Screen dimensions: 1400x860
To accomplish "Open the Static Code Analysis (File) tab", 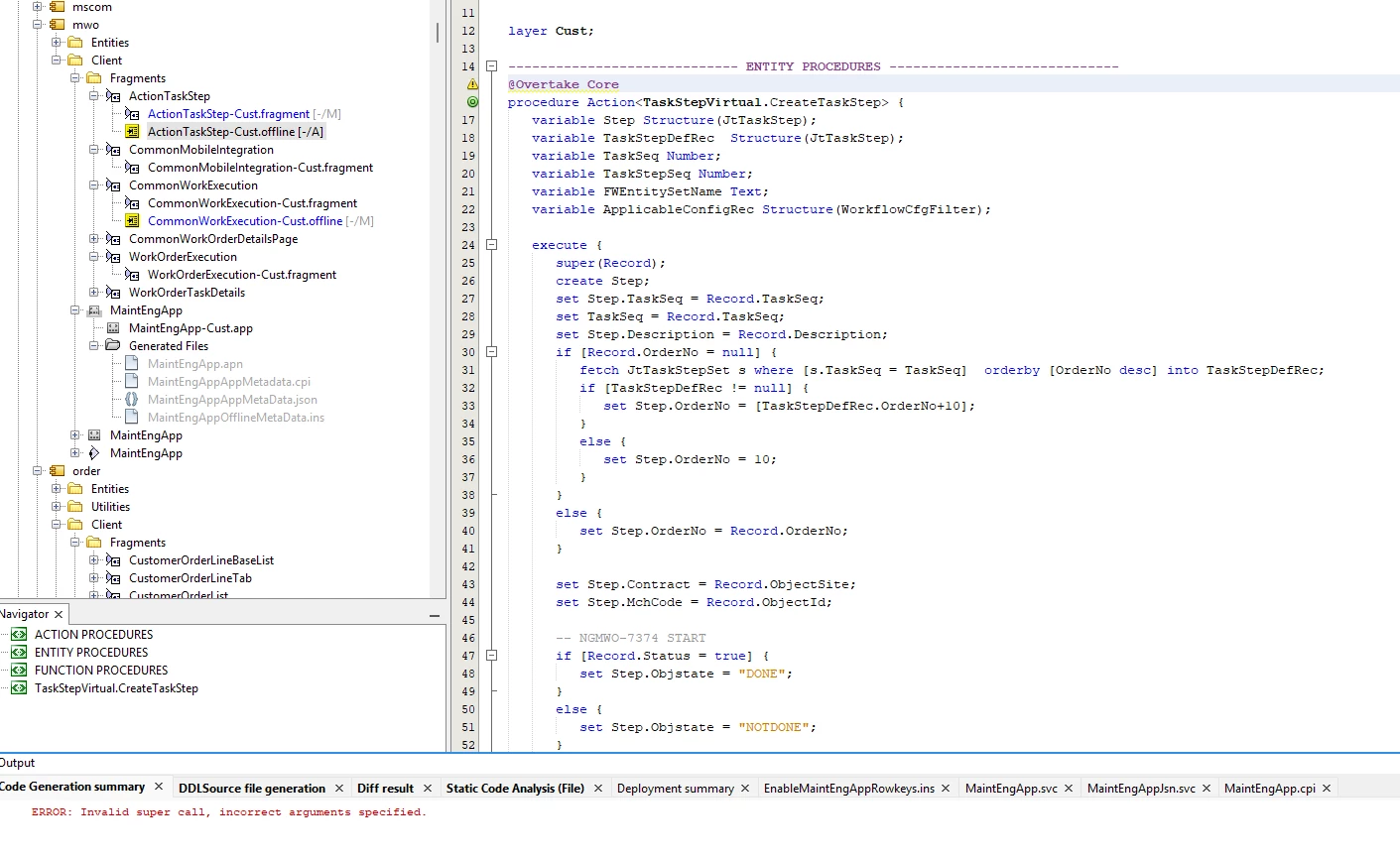I will coord(515,789).
